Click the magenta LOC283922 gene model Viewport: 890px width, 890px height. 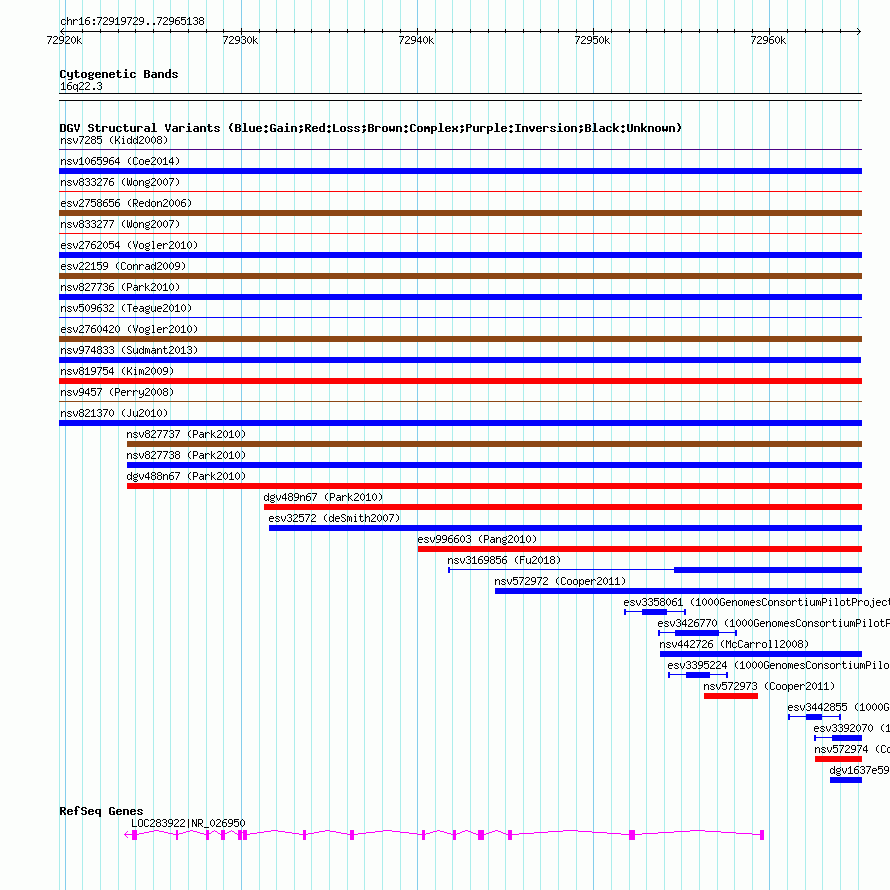[444, 834]
